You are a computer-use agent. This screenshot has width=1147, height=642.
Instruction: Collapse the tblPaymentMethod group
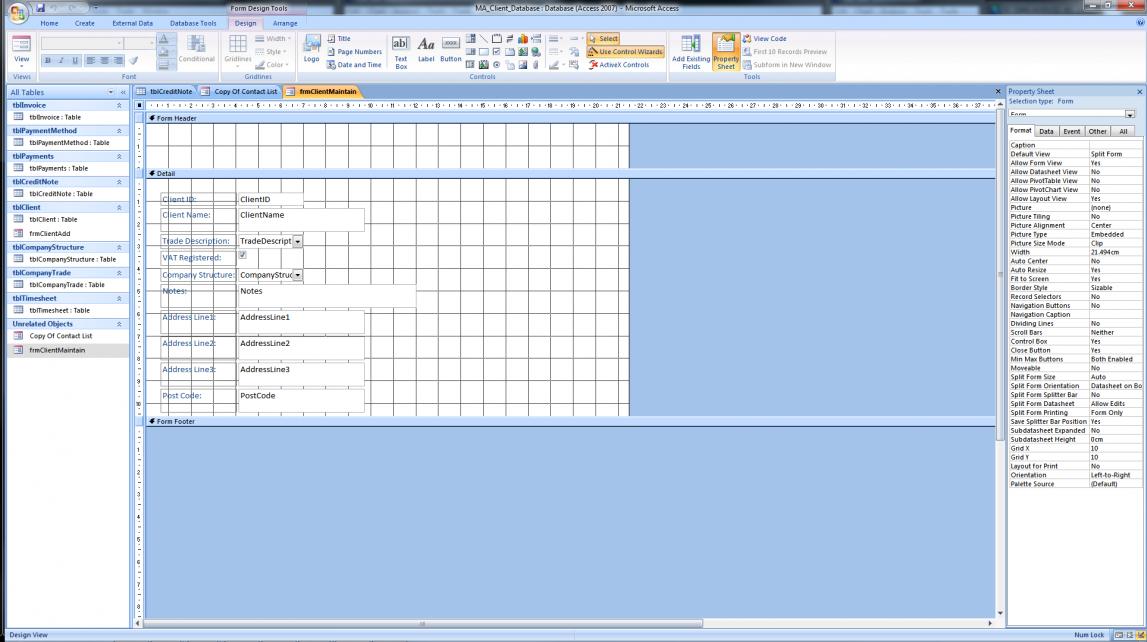pyautogui.click(x=119, y=131)
